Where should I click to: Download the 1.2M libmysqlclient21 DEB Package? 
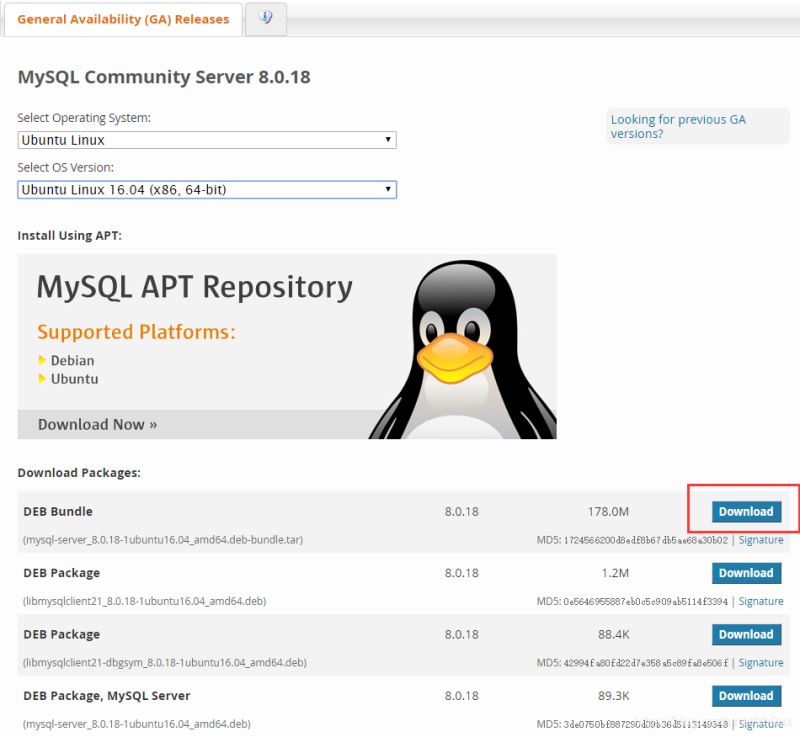click(746, 573)
